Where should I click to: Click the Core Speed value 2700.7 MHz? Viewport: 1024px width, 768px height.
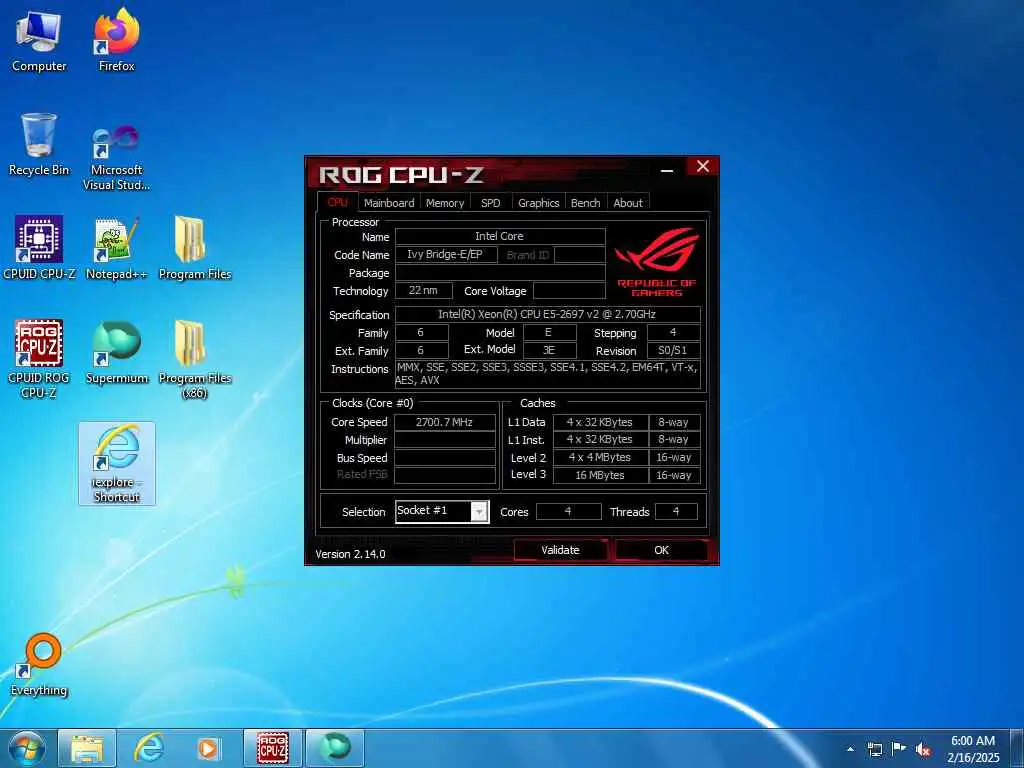click(445, 422)
